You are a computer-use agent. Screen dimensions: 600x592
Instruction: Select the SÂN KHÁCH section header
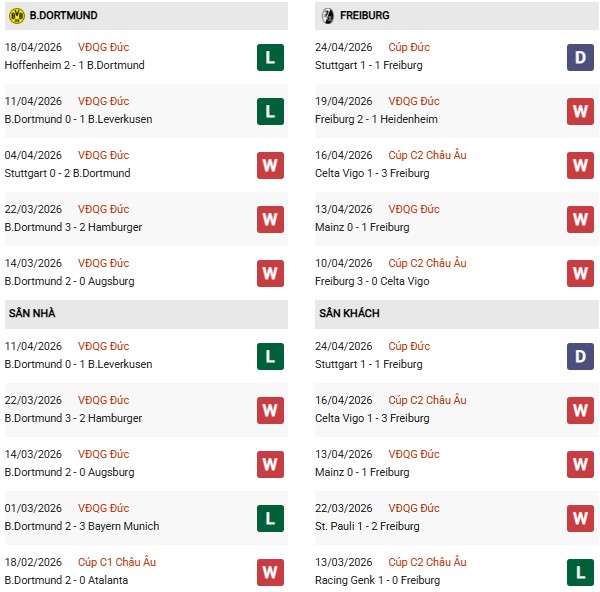(349, 314)
